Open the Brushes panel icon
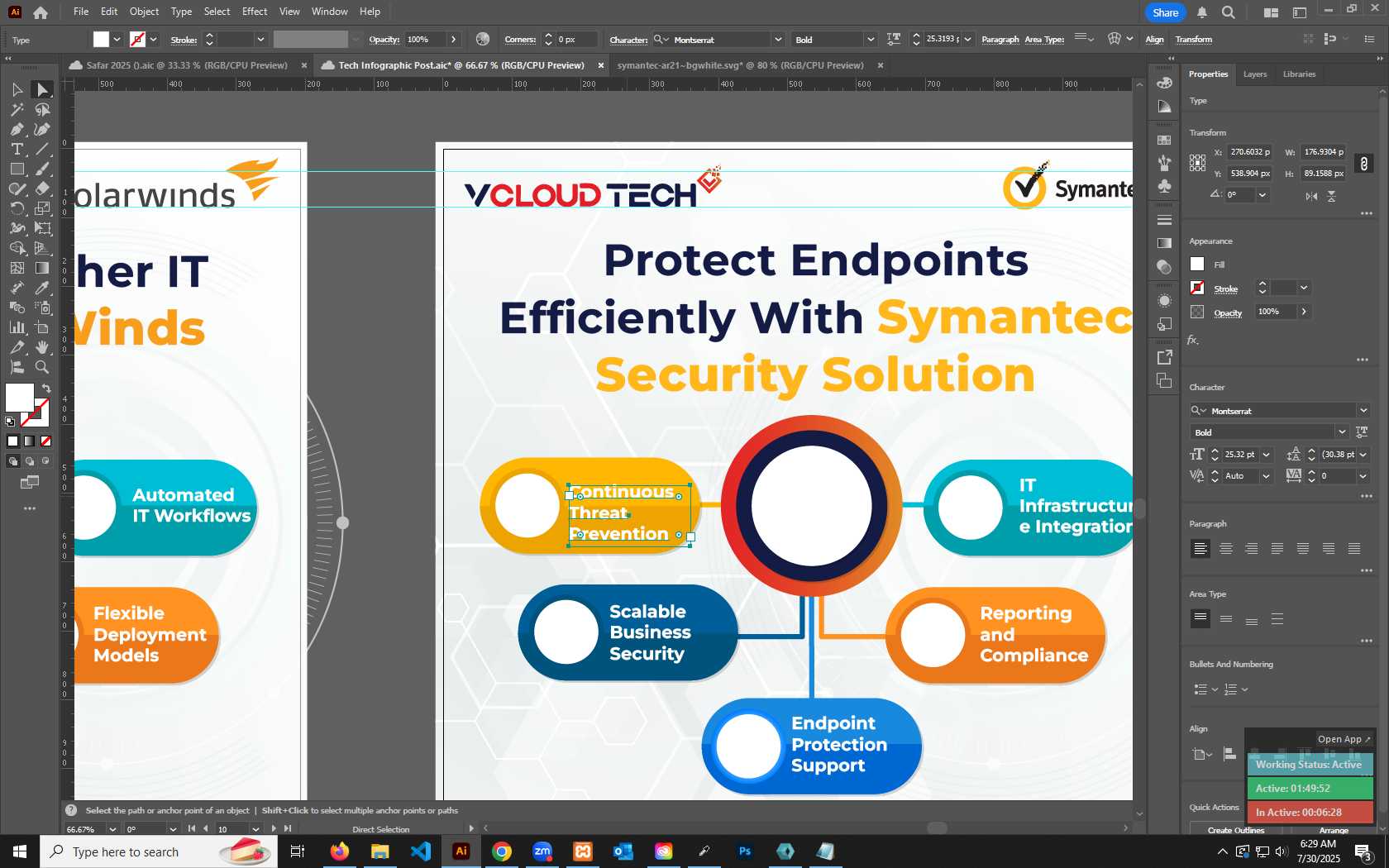 [1164, 163]
